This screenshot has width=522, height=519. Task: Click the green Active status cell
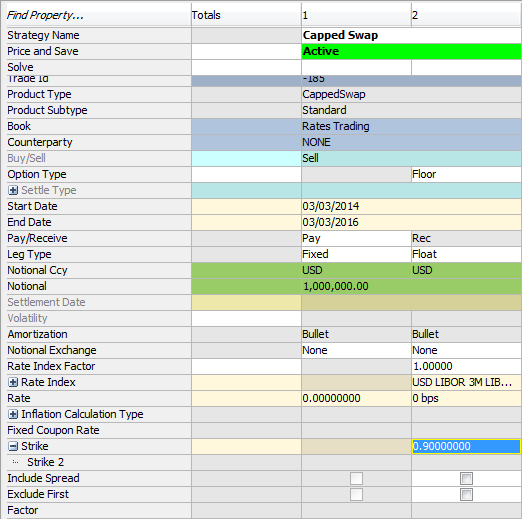click(x=411, y=51)
